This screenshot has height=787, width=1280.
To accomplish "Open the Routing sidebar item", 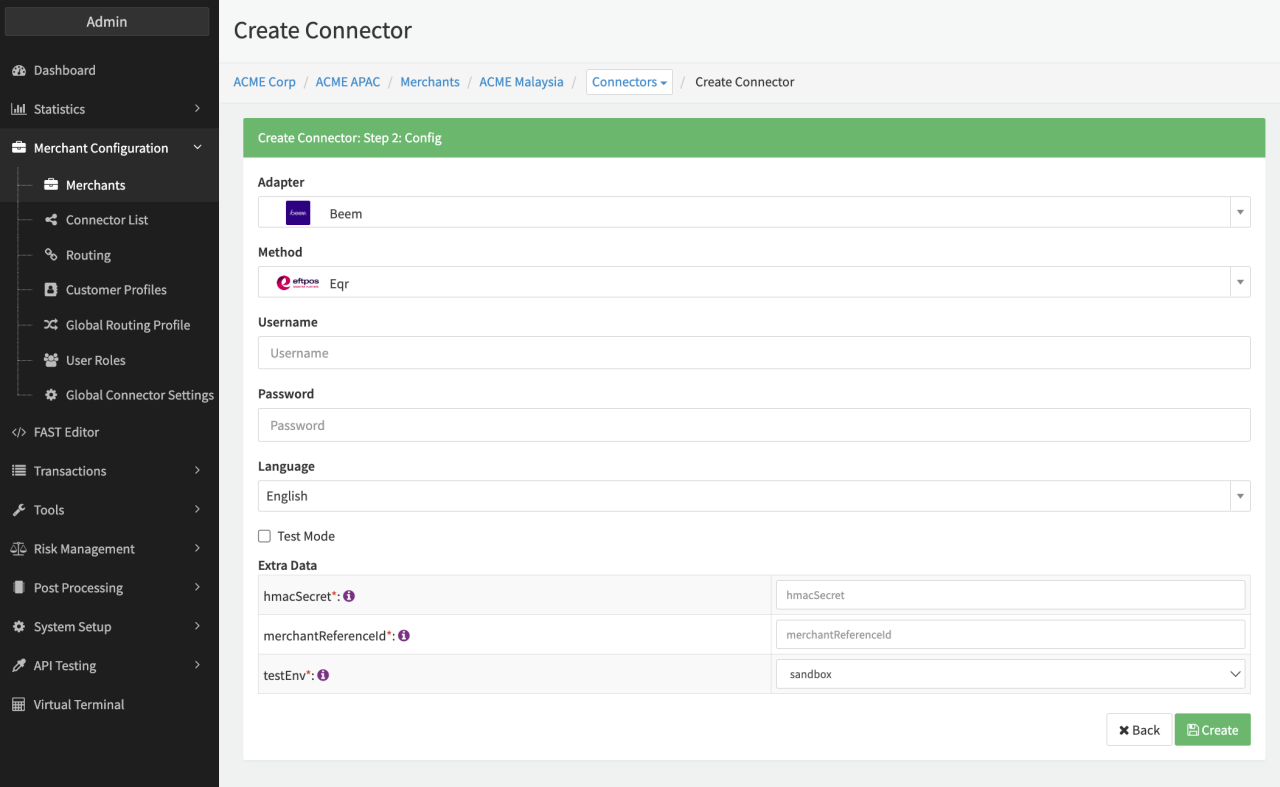I will coord(88,255).
